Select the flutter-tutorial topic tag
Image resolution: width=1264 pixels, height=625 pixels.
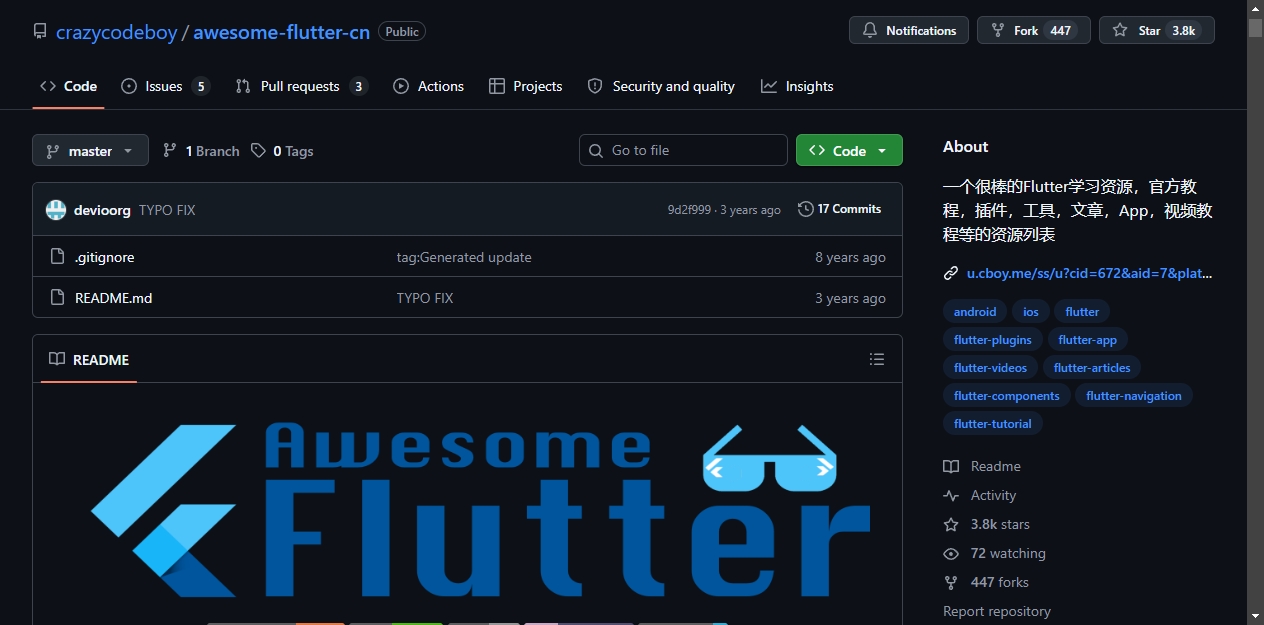pyautogui.click(x=993, y=424)
